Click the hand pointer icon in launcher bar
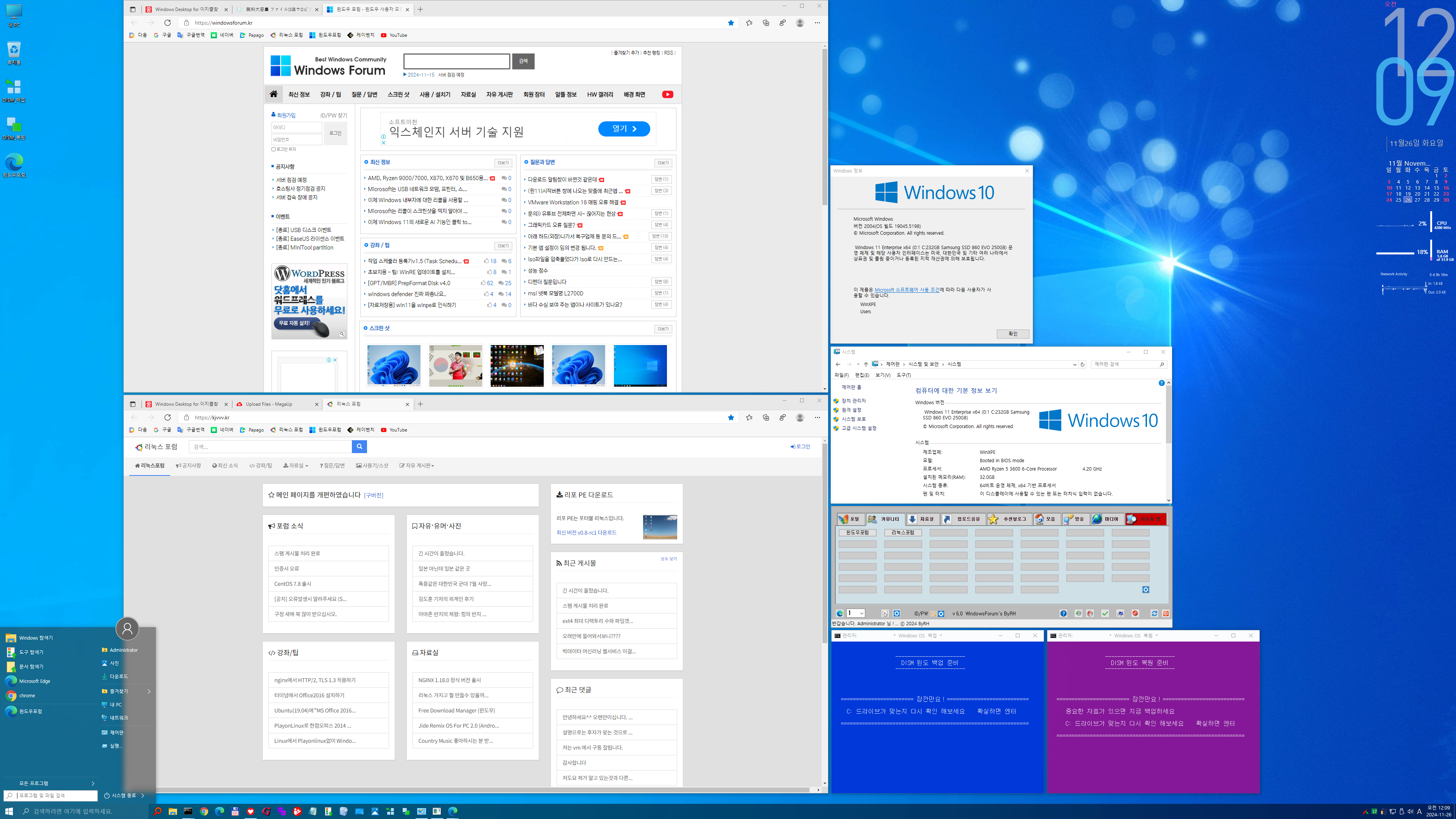The width and height of the screenshot is (1456, 819). [x=885, y=613]
